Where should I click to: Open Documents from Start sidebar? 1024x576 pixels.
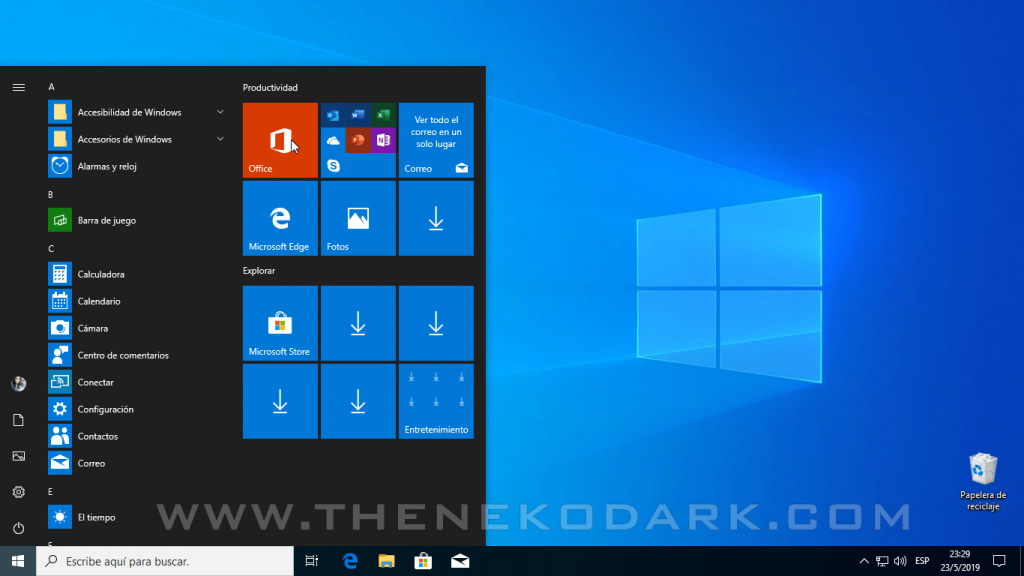[x=18, y=420]
